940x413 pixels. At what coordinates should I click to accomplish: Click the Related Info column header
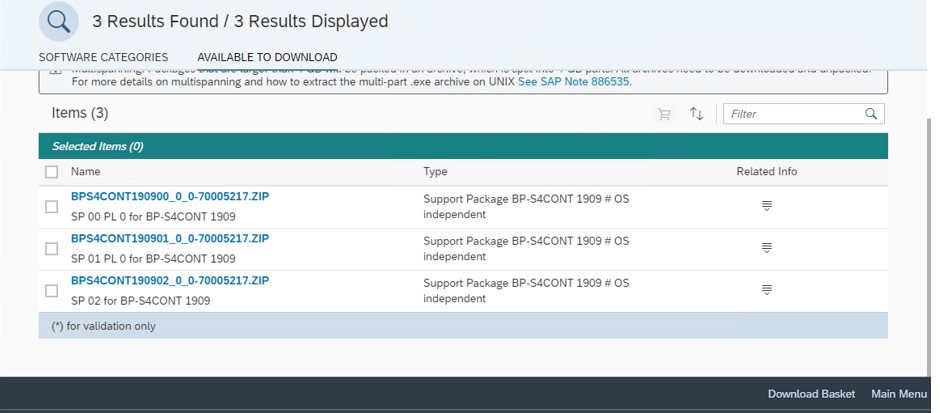pos(767,171)
